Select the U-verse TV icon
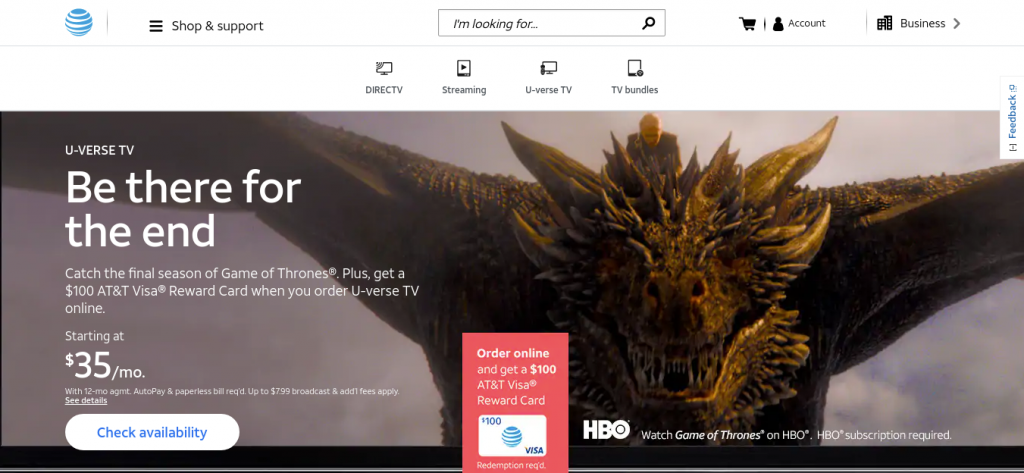The height and width of the screenshot is (473, 1024). click(x=548, y=69)
